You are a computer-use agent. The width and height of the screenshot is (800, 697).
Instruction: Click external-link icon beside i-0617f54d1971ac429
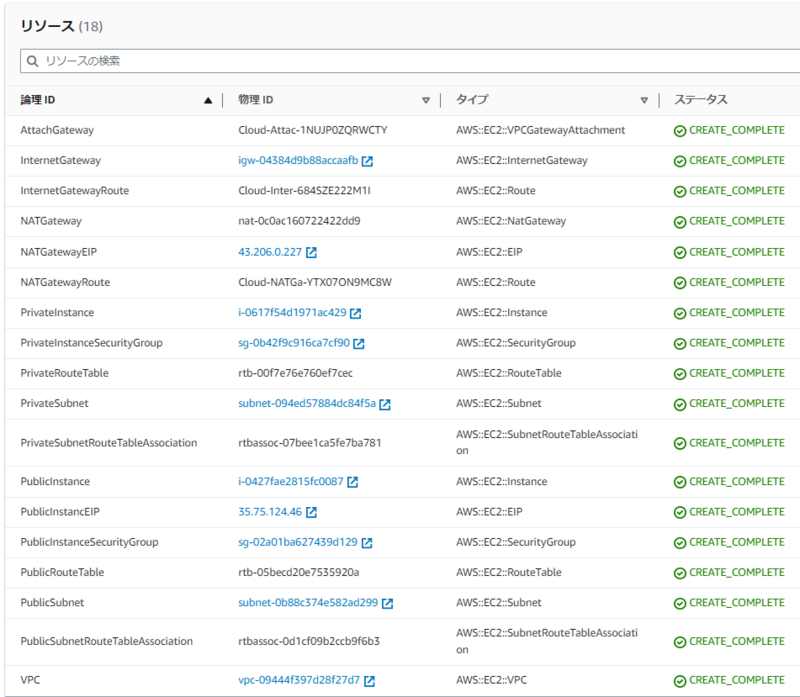point(356,313)
